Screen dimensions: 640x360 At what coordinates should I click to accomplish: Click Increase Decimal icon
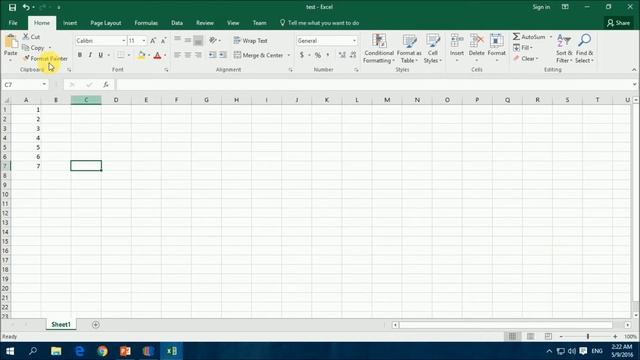click(342, 55)
